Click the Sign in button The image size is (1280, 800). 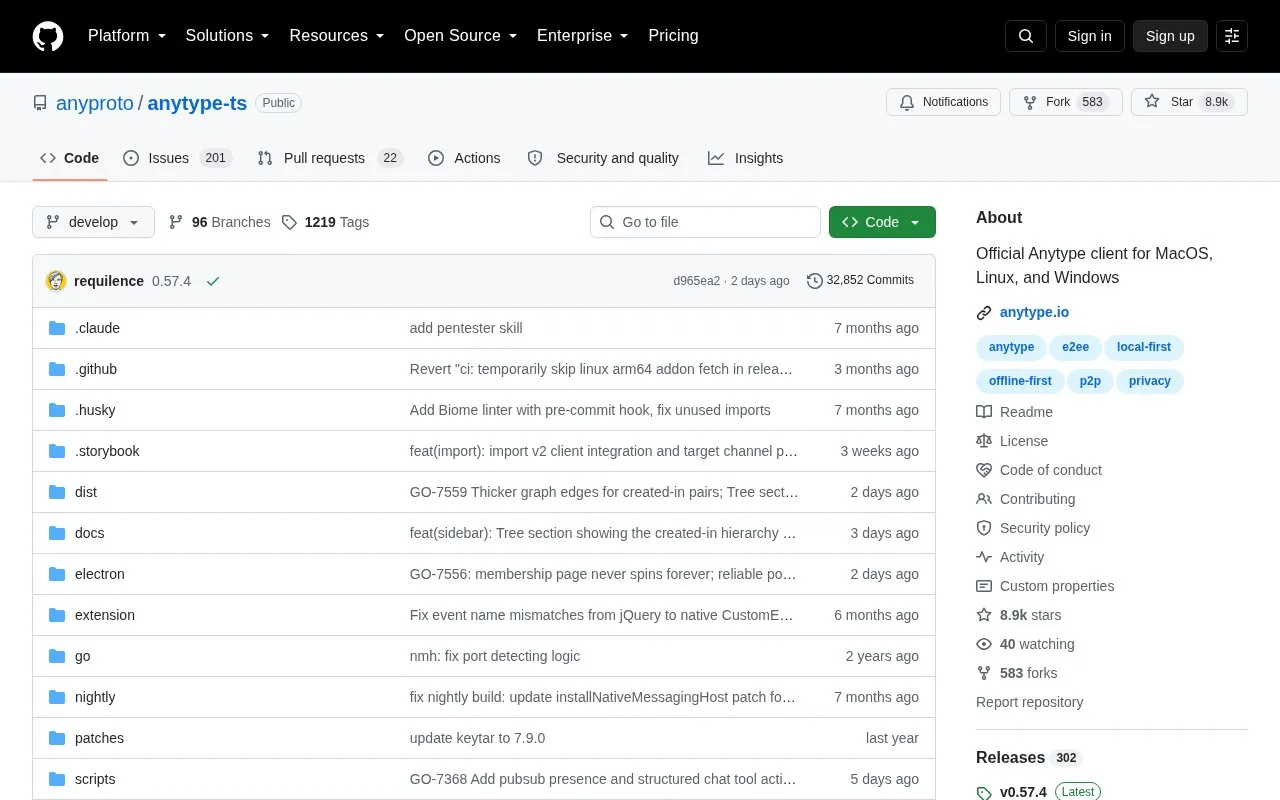pos(1089,36)
